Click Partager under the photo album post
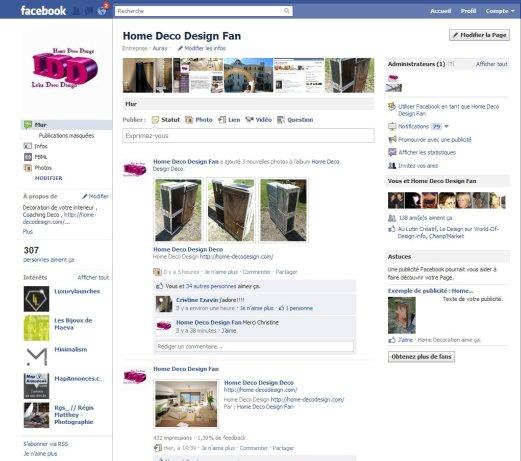The image size is (521, 461). [286, 272]
